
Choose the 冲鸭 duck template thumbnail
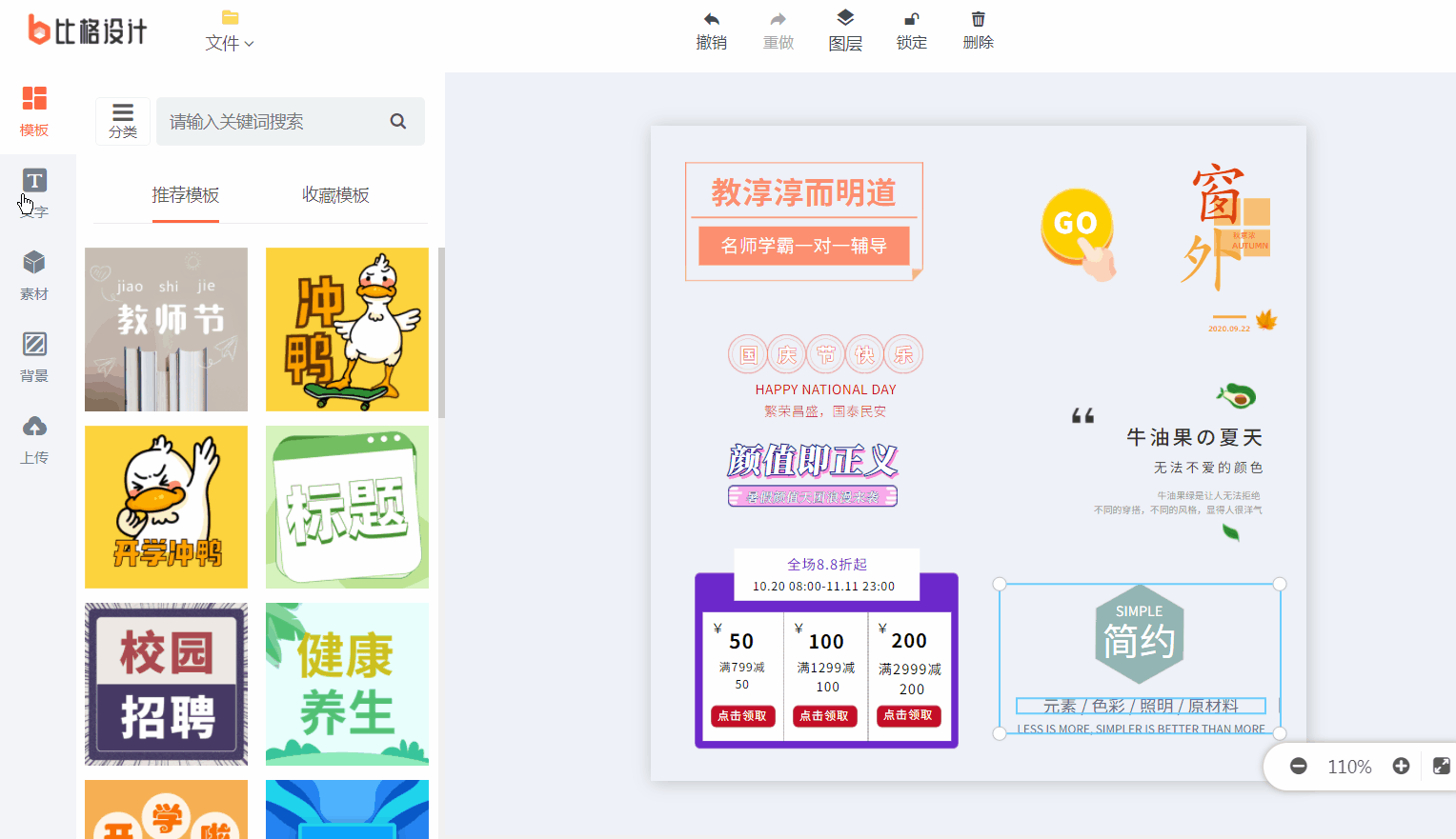point(347,330)
